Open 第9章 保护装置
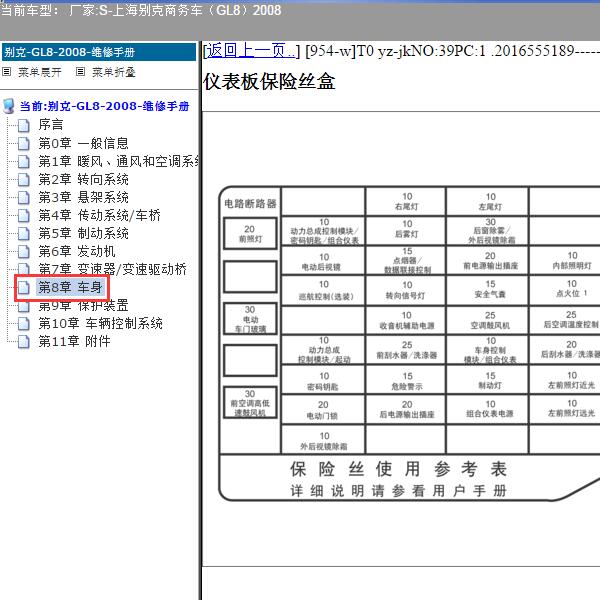This screenshot has height=600, width=600. coord(83,305)
